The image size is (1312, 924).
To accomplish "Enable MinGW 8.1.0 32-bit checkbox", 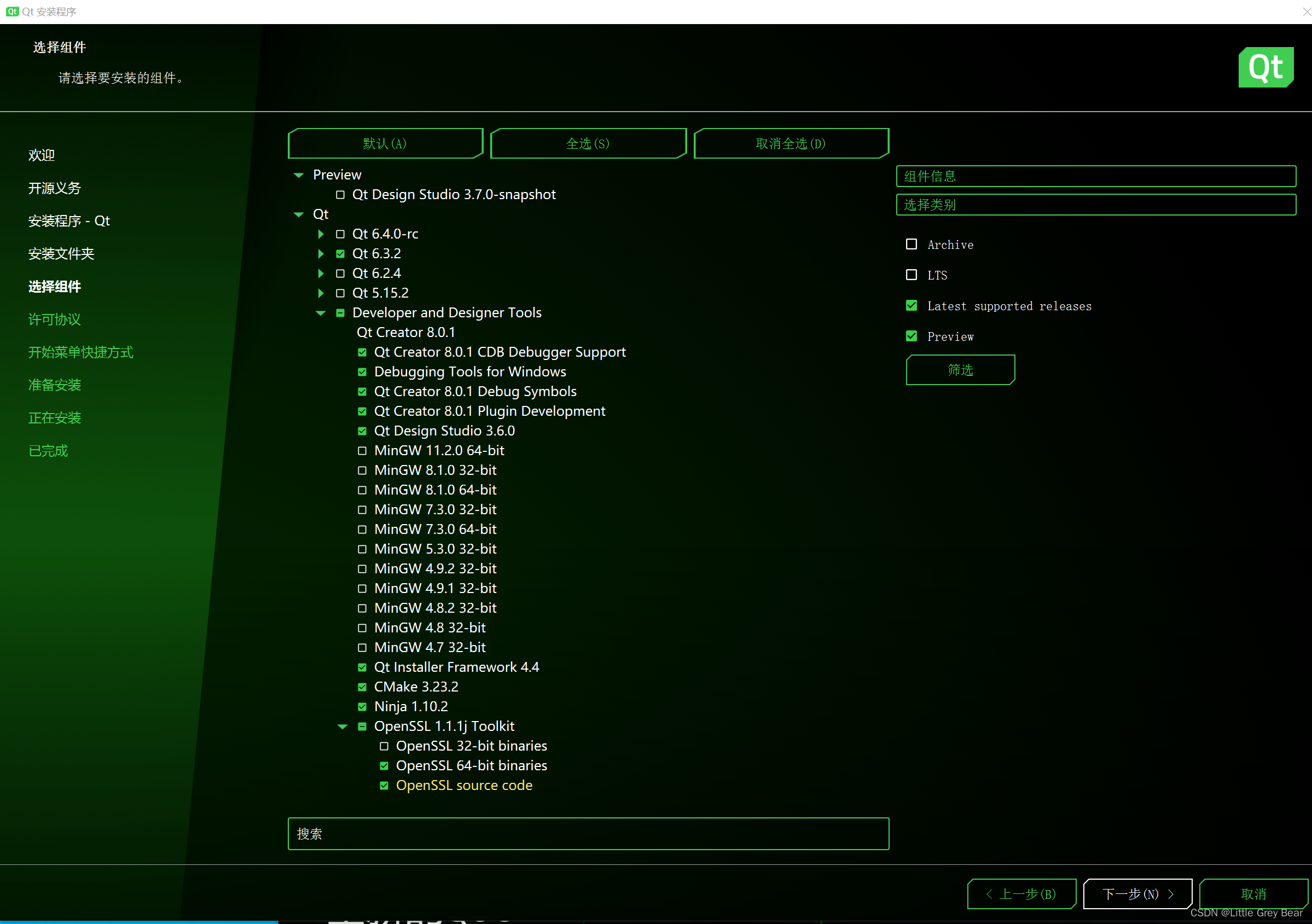I will (x=362, y=471).
